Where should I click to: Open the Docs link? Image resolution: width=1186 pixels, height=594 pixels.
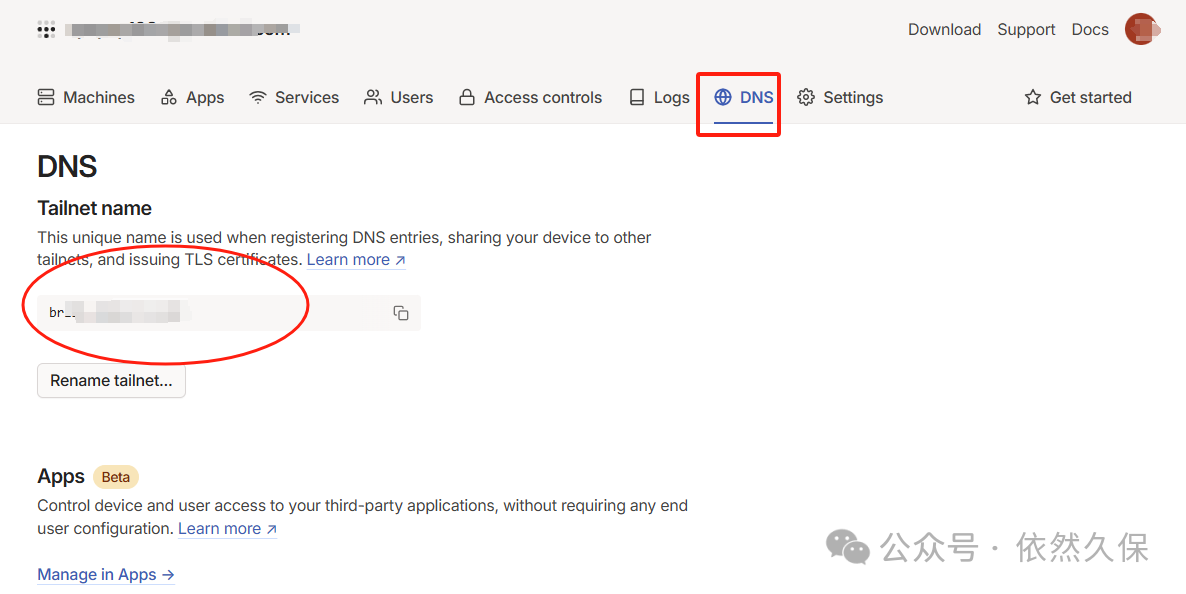1090,30
